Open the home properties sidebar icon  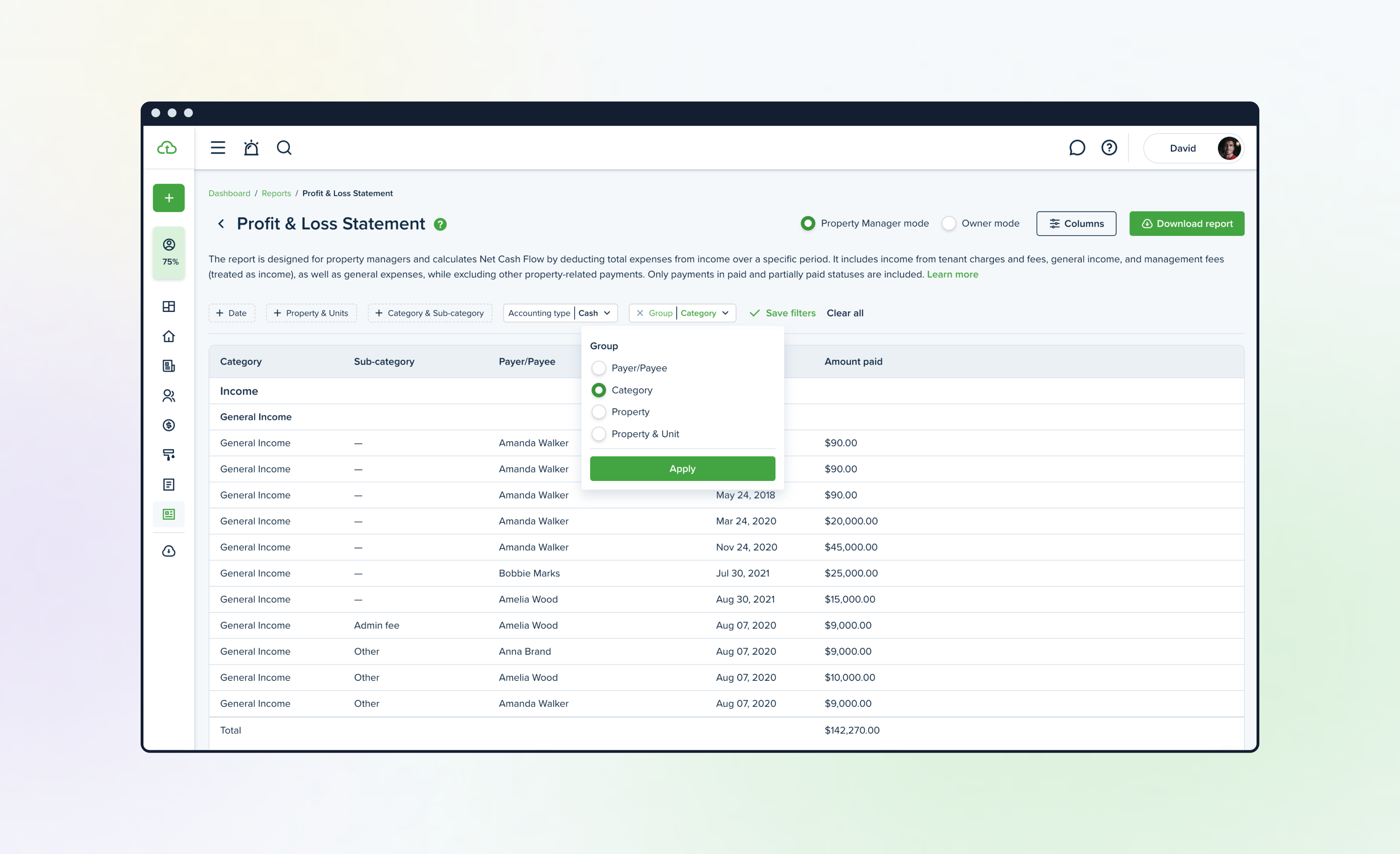(169, 336)
